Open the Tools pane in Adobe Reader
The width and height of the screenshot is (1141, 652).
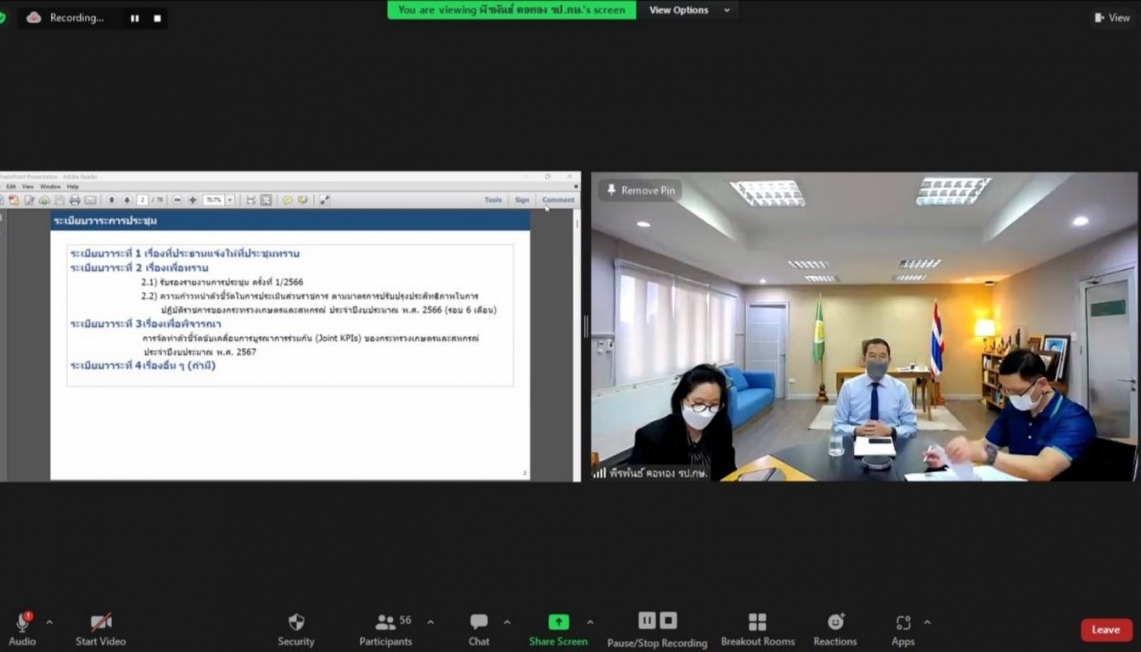(x=493, y=199)
